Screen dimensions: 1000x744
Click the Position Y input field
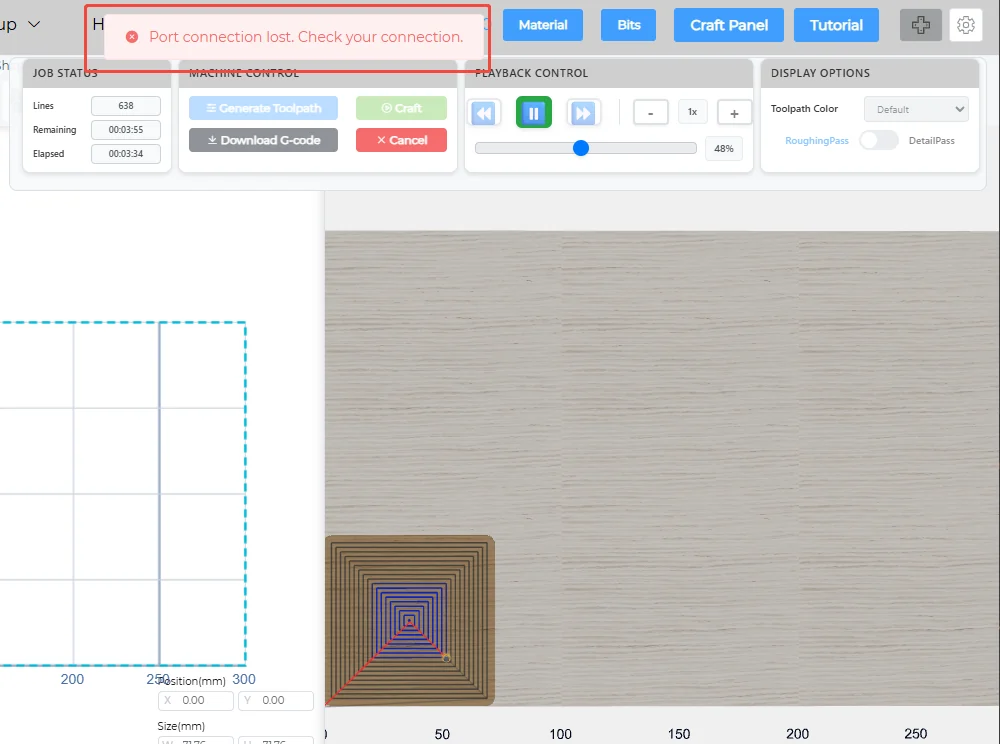(276, 700)
